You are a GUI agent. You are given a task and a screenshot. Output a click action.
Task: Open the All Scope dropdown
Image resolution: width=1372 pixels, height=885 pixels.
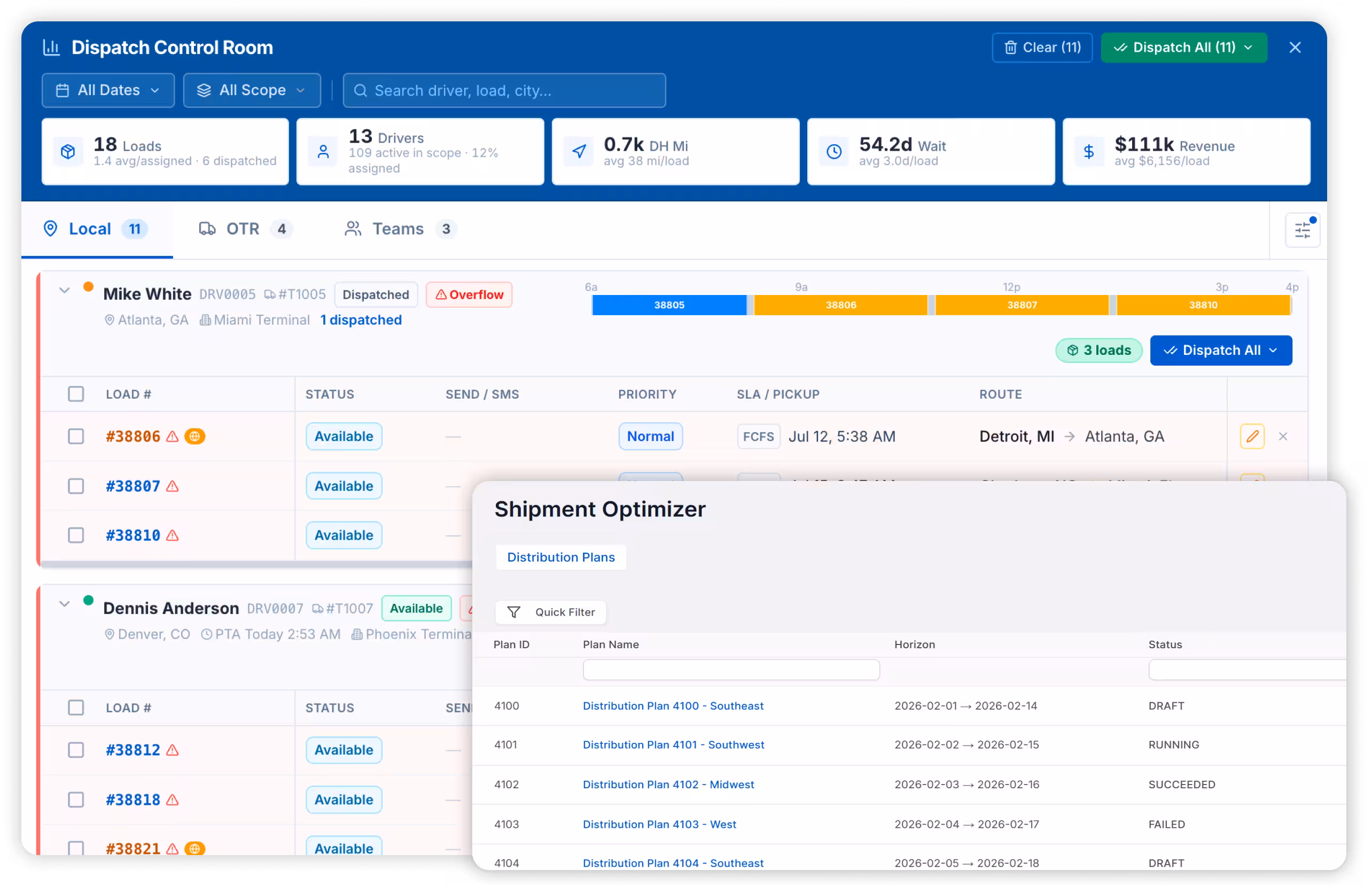[x=252, y=90]
